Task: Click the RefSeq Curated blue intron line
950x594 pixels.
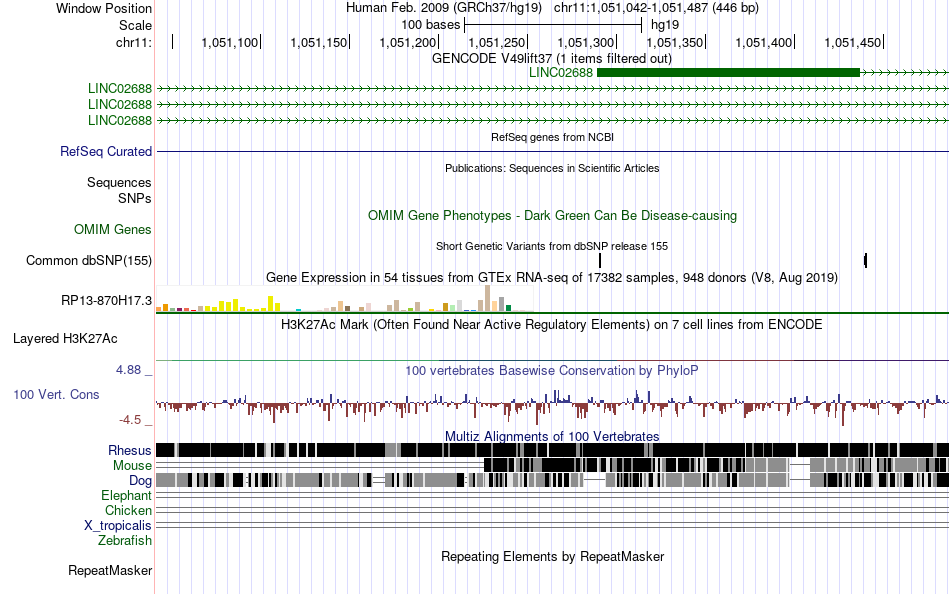Action: [553, 151]
